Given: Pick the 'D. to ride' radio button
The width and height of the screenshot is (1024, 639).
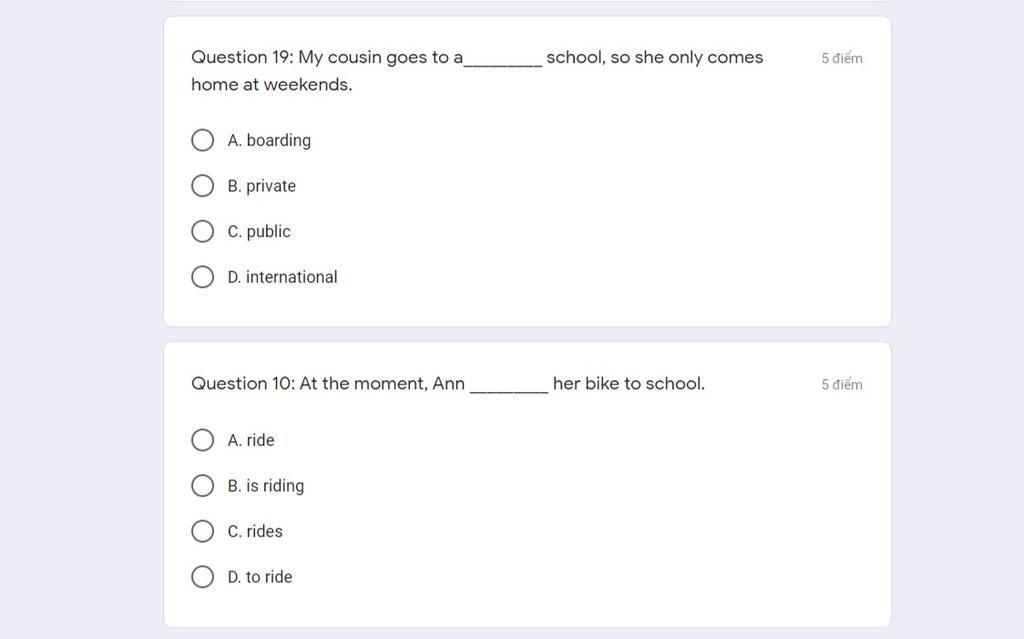Looking at the screenshot, I should [x=202, y=577].
